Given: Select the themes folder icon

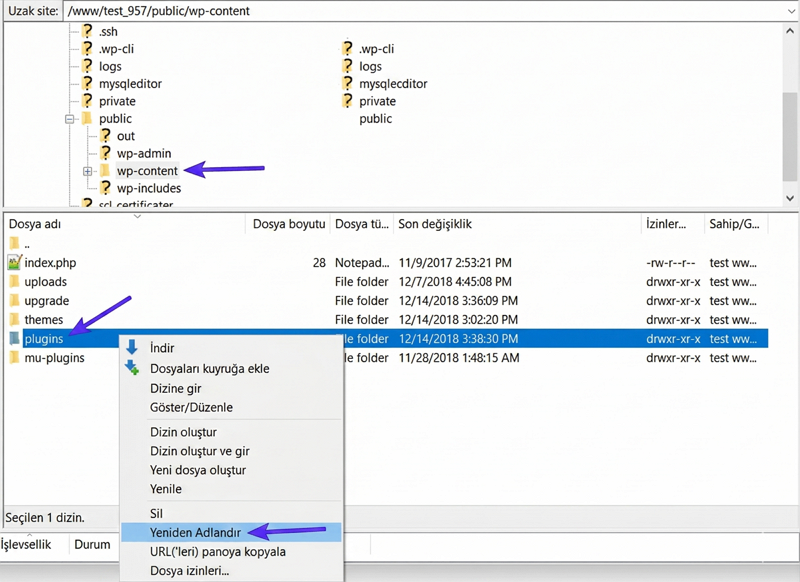Looking at the screenshot, I should pos(14,320).
